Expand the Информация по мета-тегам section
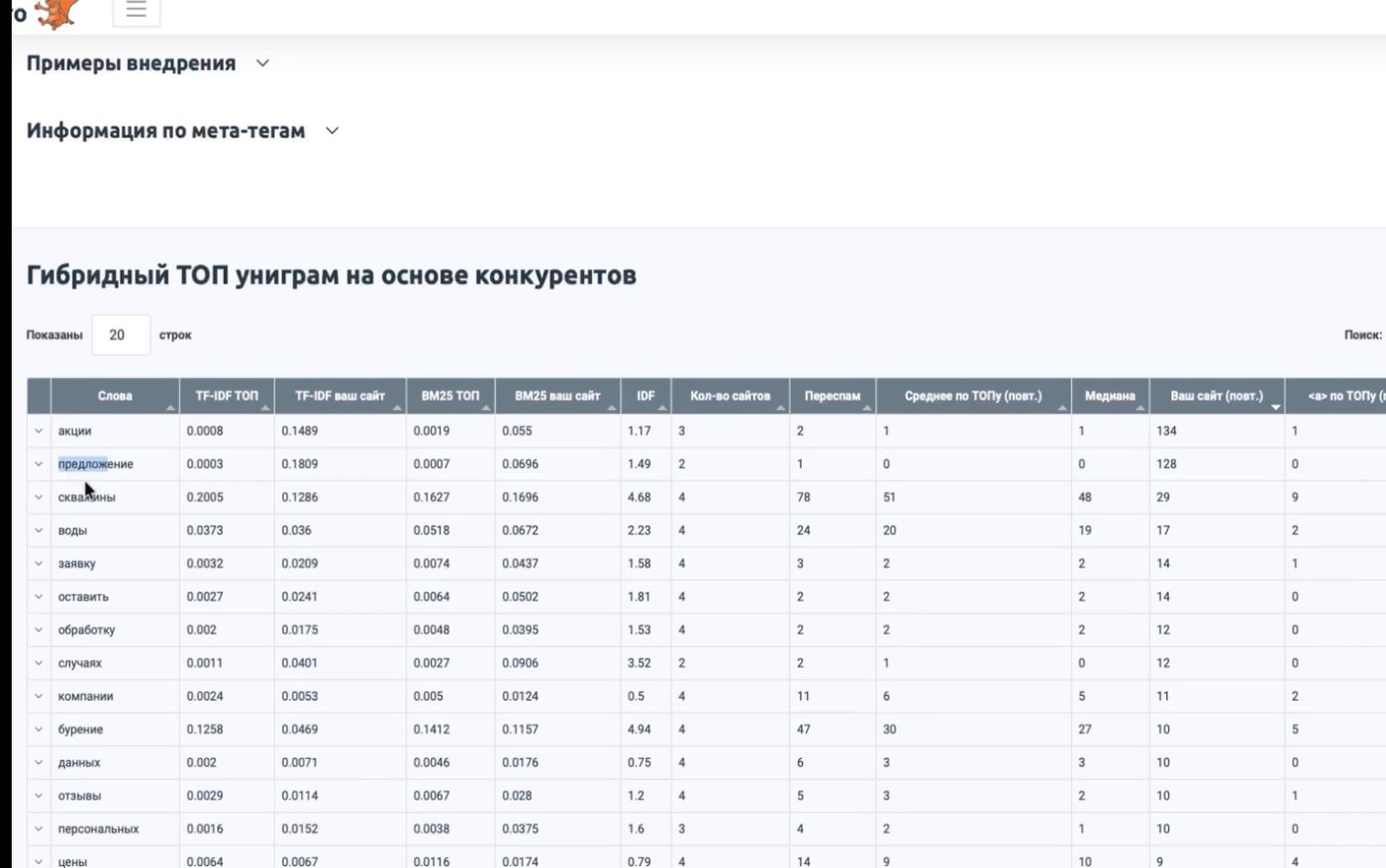The height and width of the screenshot is (868, 1386). coord(332,131)
